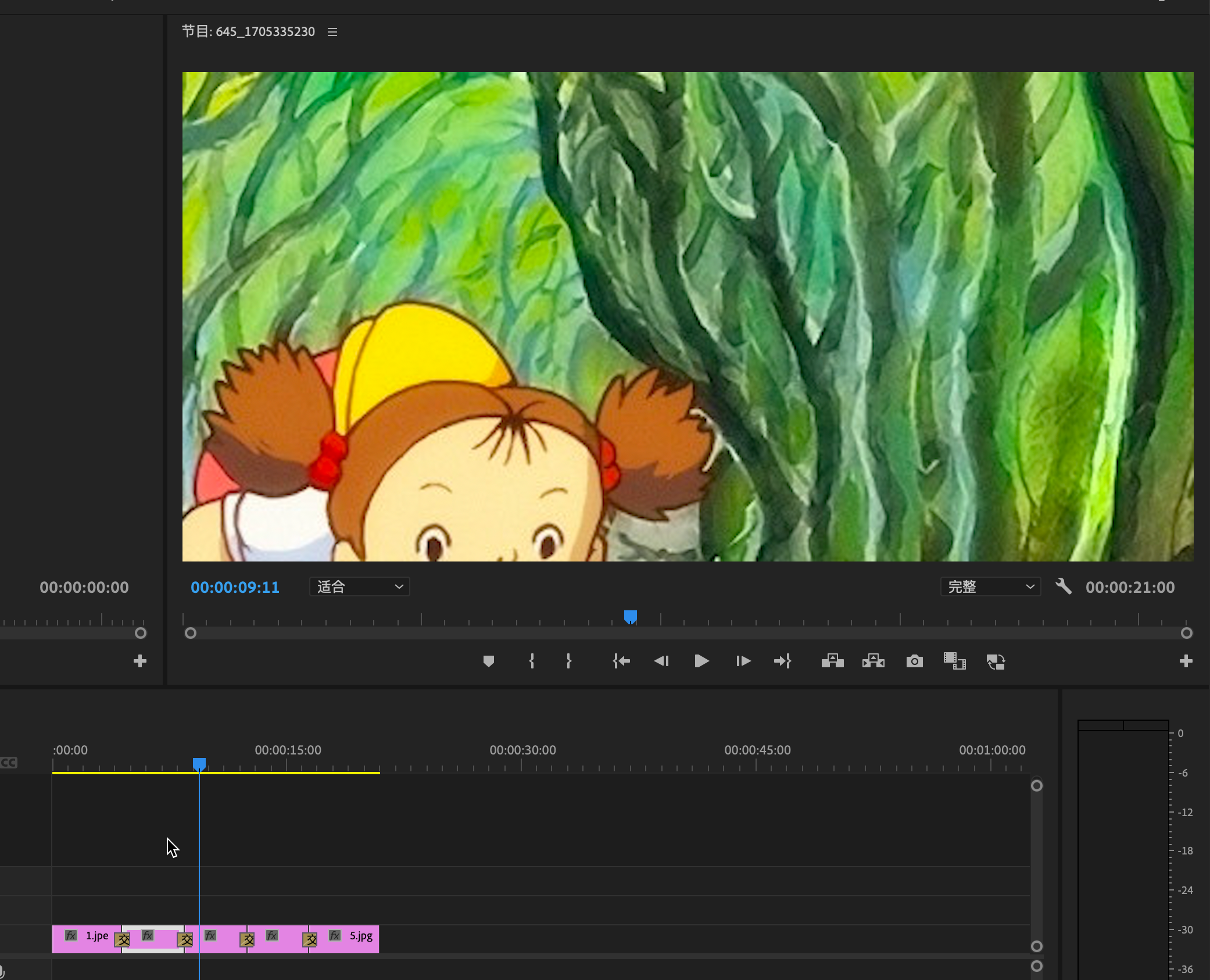Open program monitor settings wrench
The width and height of the screenshot is (1210, 980).
click(x=1063, y=586)
